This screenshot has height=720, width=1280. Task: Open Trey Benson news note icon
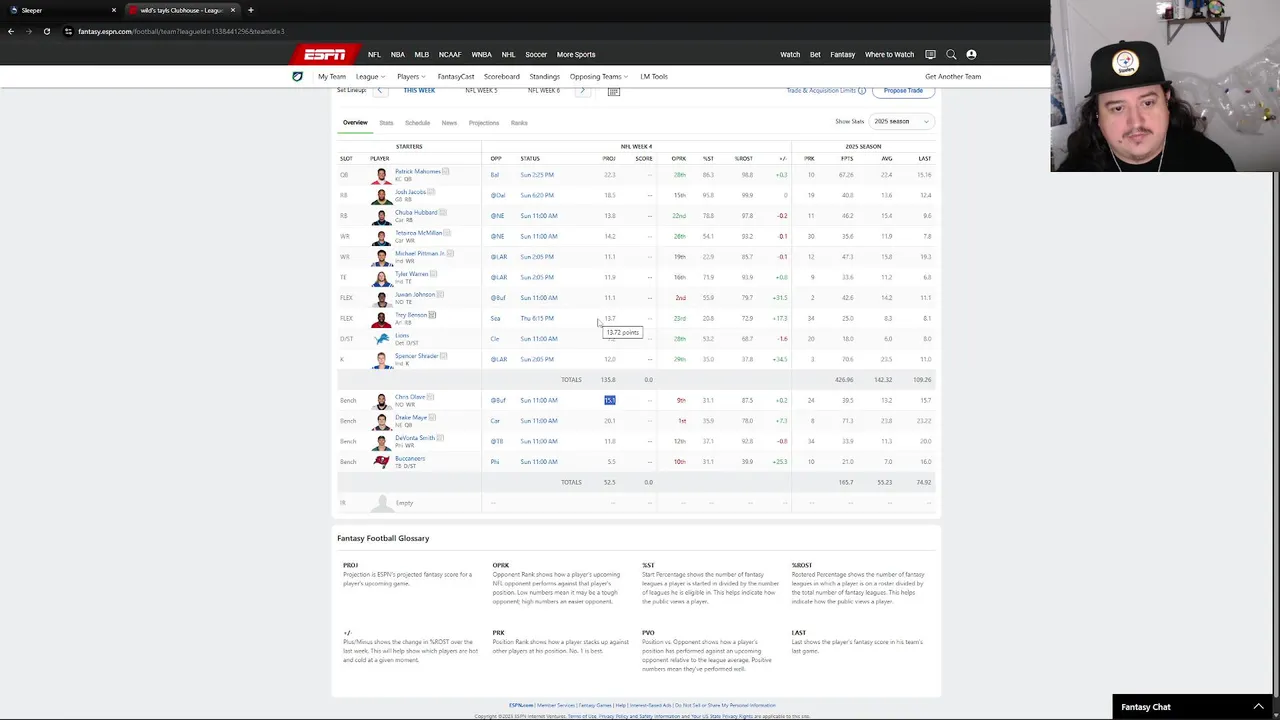432,315
